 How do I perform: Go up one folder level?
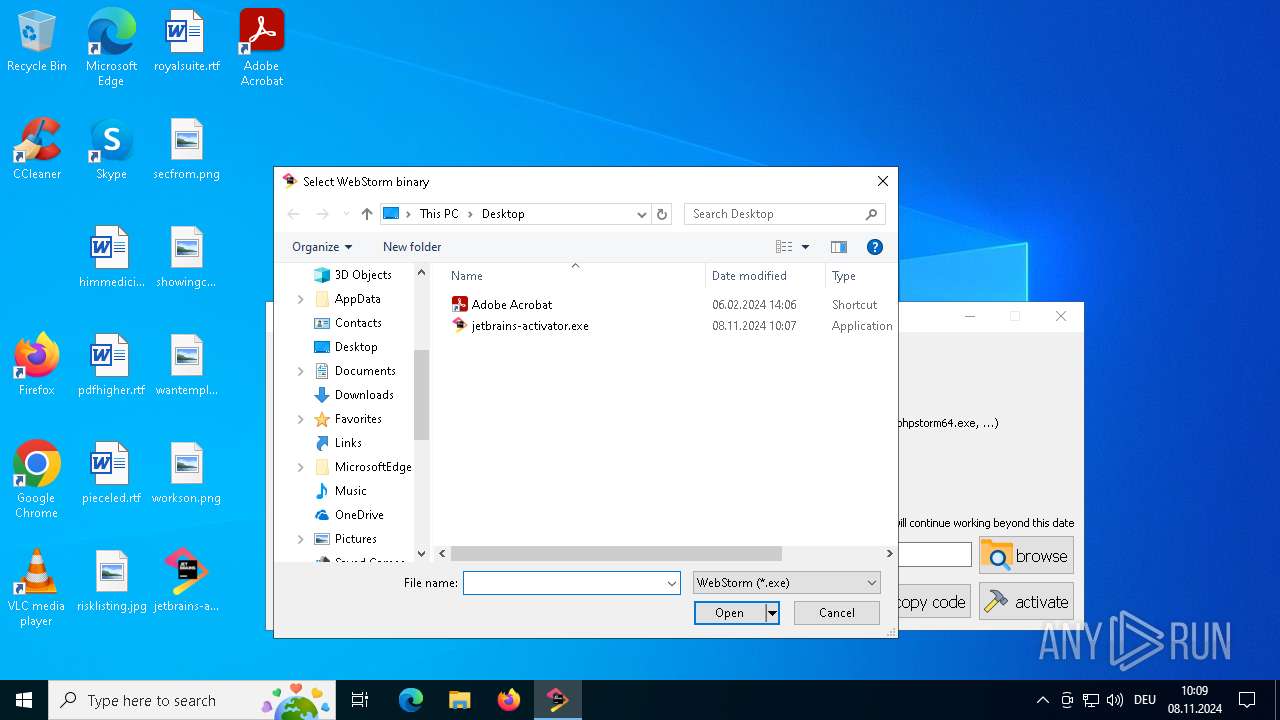(367, 214)
